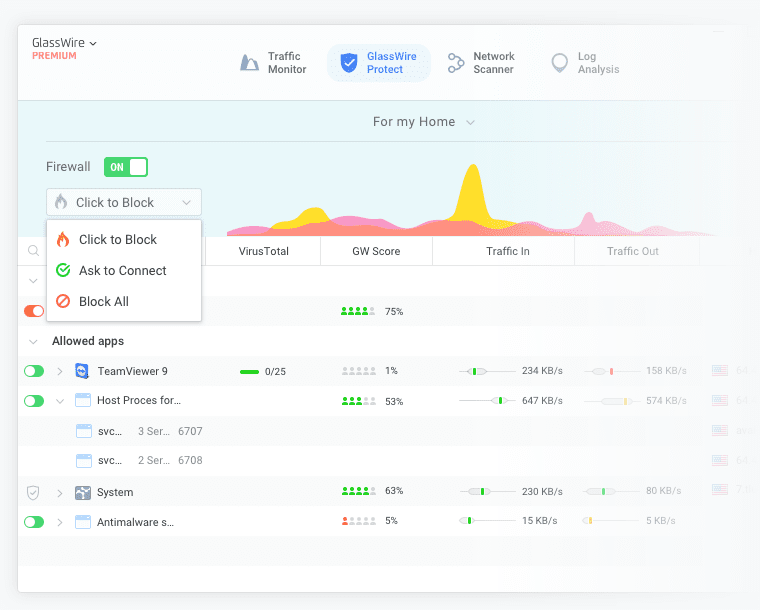
Task: Switch to Traffic Monitor tab
Action: [x=273, y=63]
